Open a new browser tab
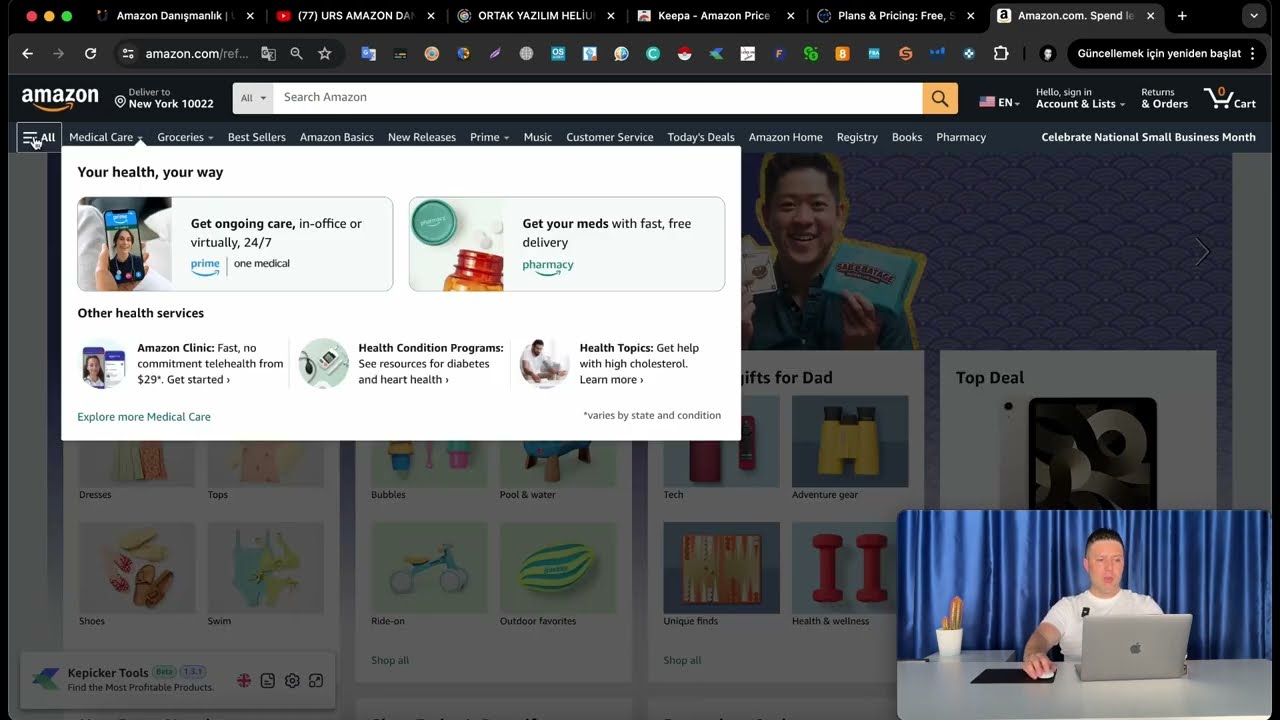The image size is (1280, 720). click(x=1182, y=16)
